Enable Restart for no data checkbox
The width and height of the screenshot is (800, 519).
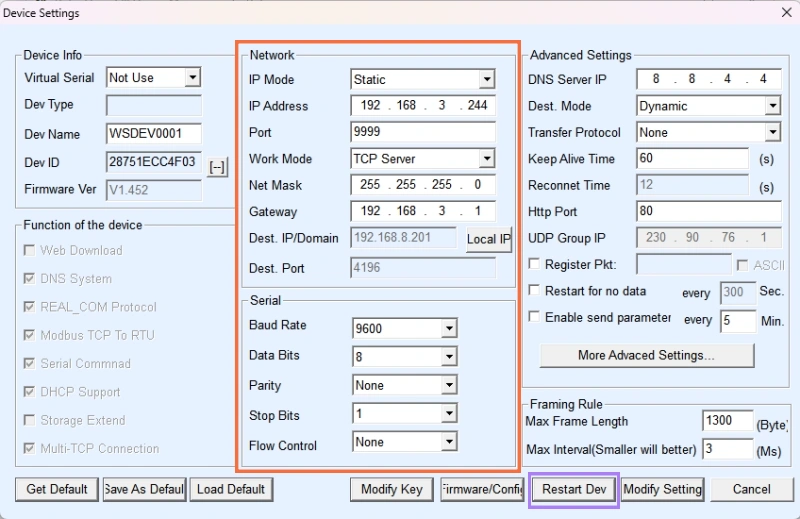coord(534,290)
